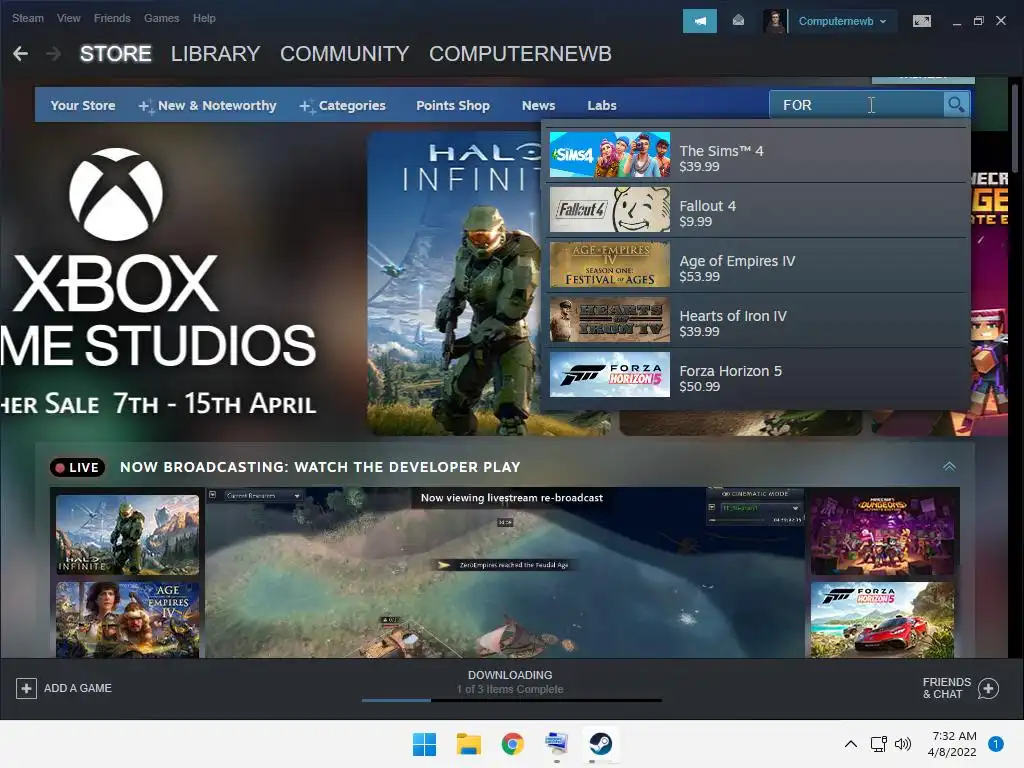The width and height of the screenshot is (1024, 768).
Task: Open the Points Shop link
Action: 453,105
